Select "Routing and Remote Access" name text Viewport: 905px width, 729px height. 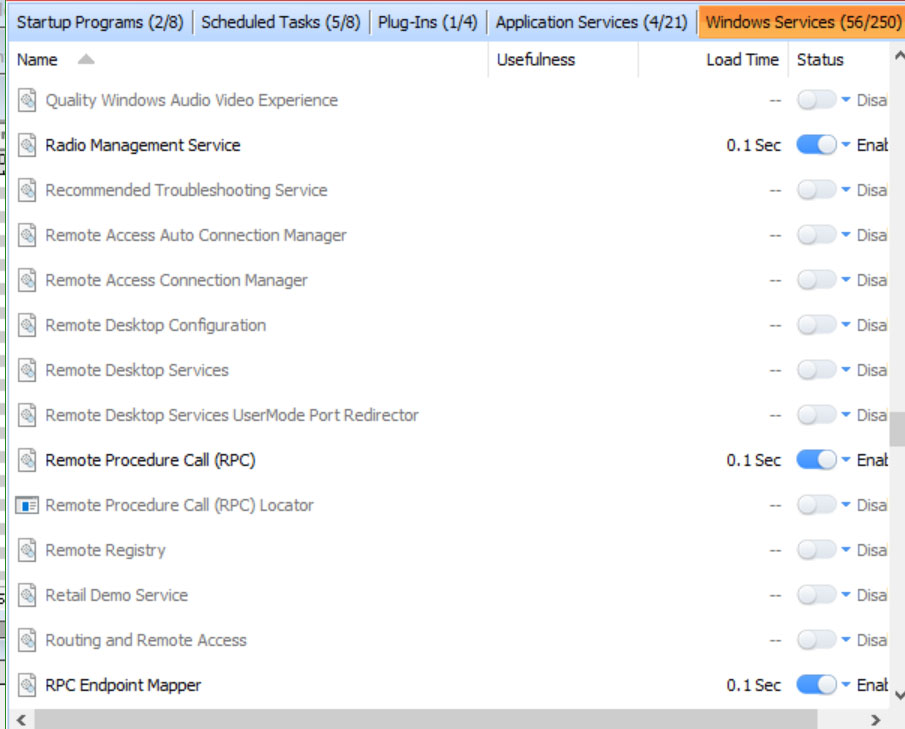[145, 640]
